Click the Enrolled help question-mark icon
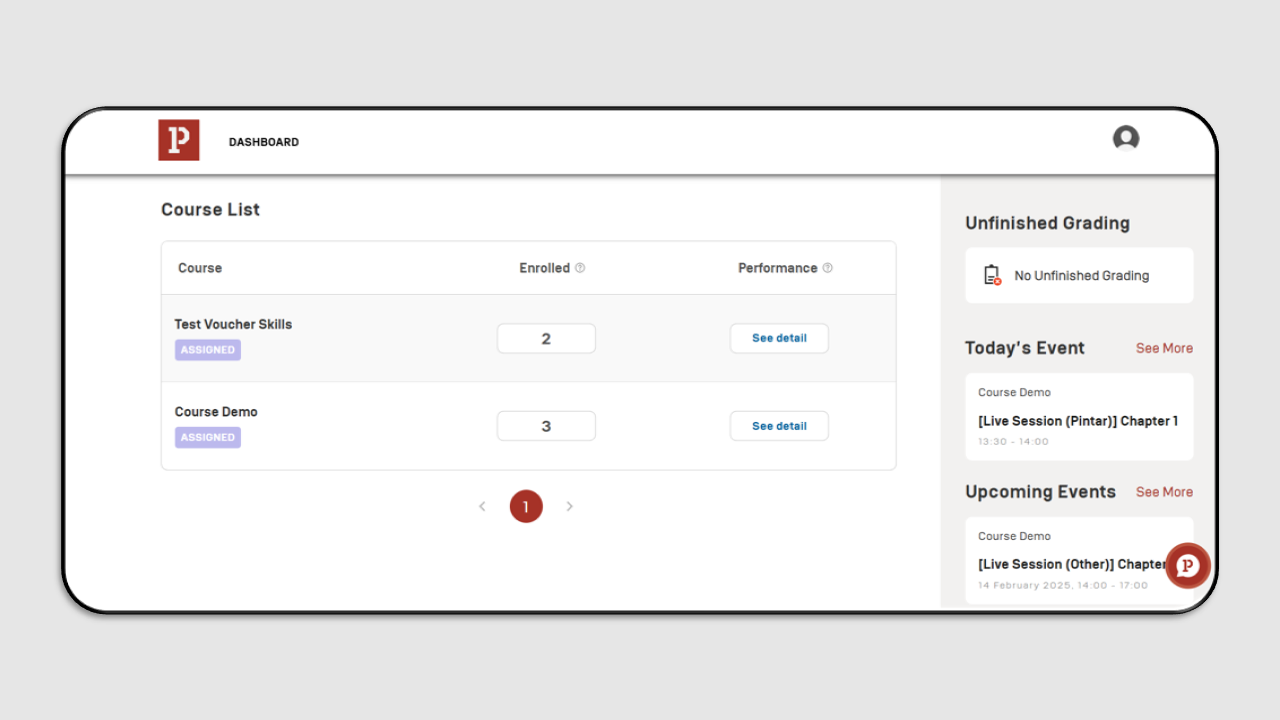Viewport: 1280px width, 720px height. point(580,268)
